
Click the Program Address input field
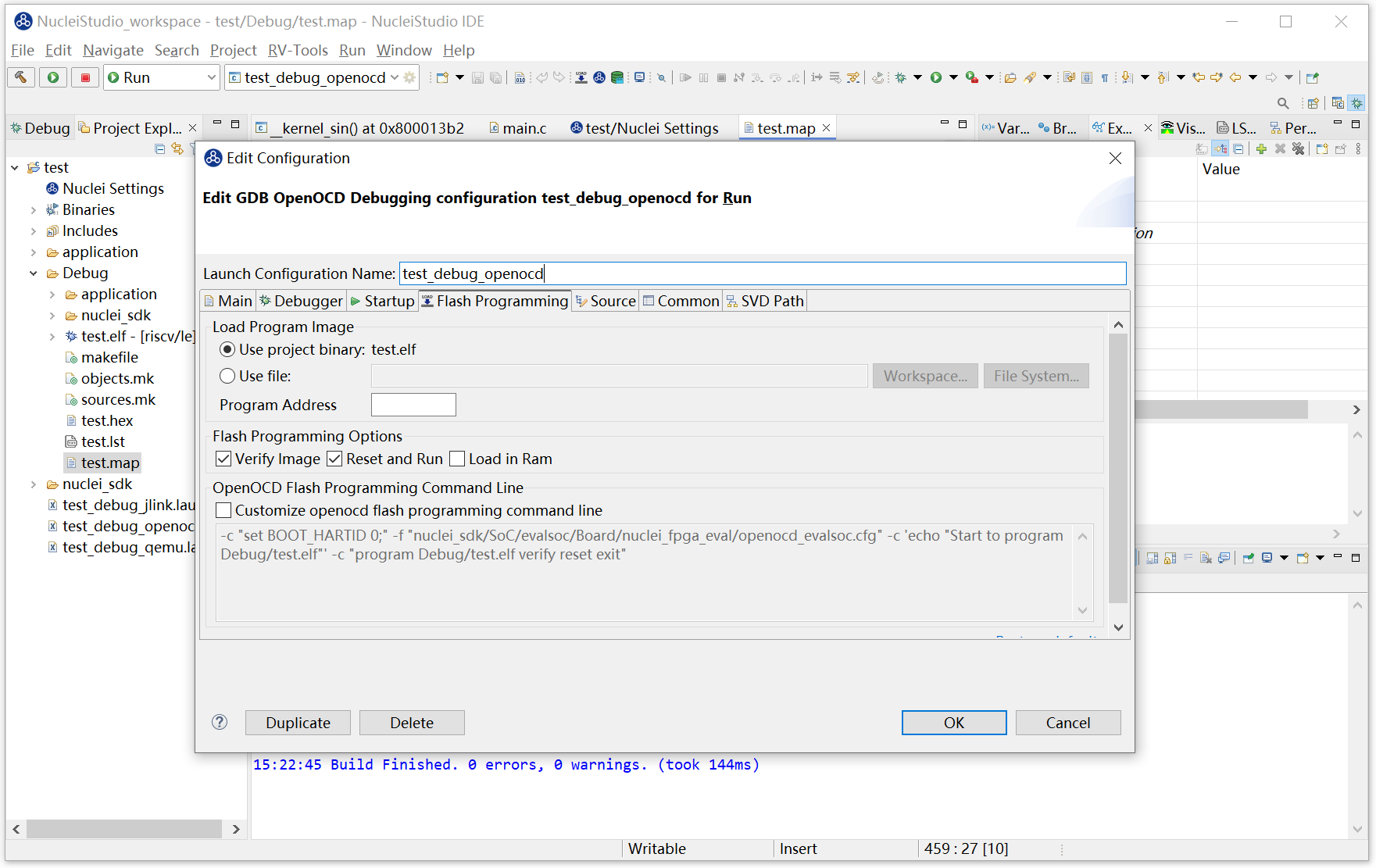(413, 405)
